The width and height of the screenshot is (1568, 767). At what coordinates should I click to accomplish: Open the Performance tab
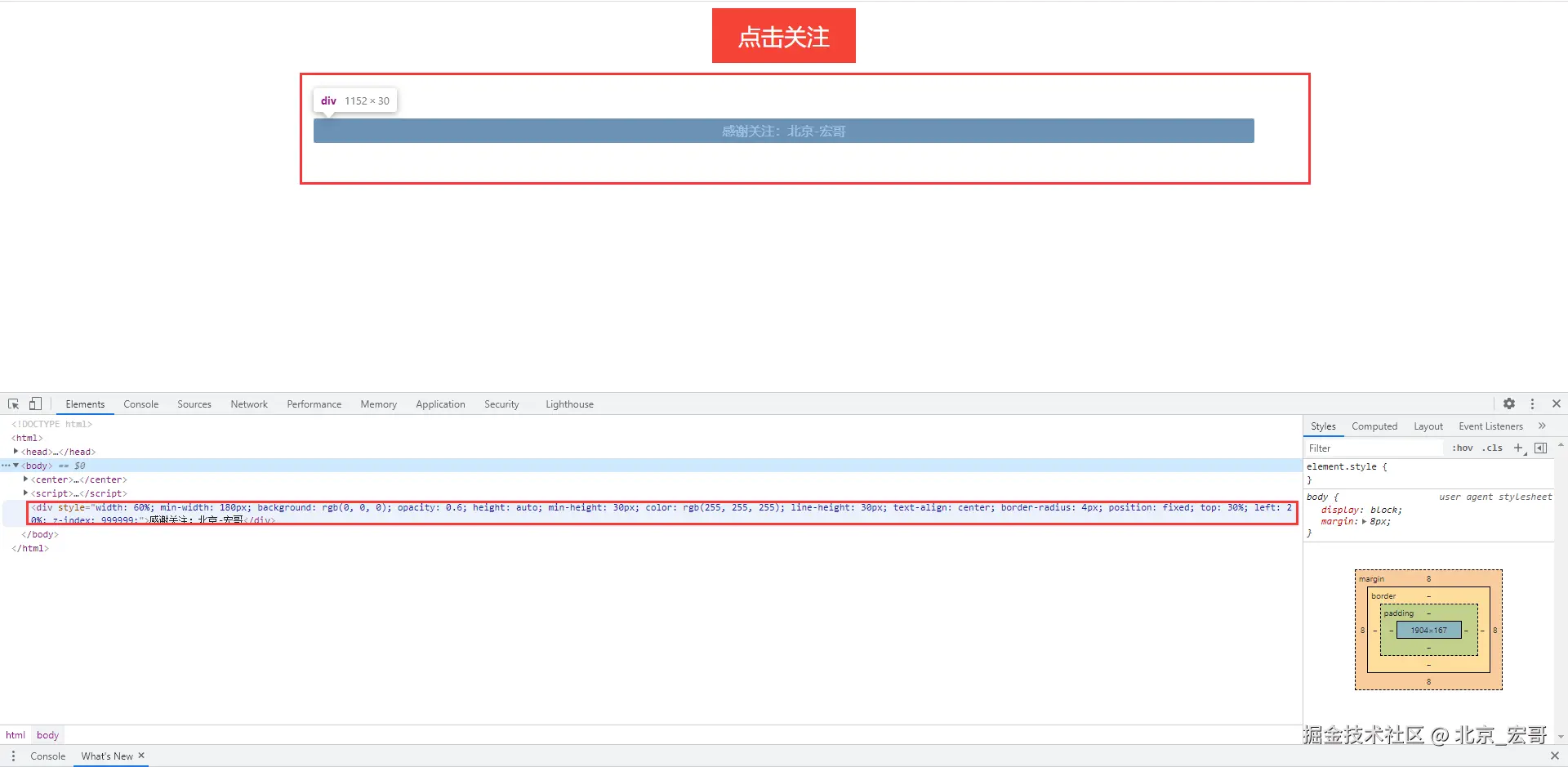point(314,404)
